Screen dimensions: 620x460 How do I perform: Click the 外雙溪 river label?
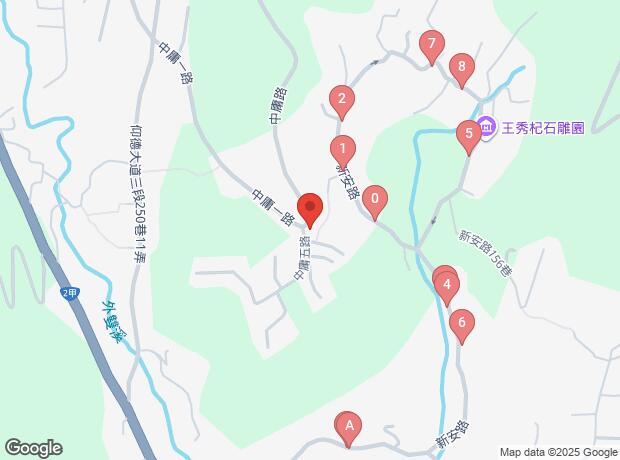coord(112,321)
